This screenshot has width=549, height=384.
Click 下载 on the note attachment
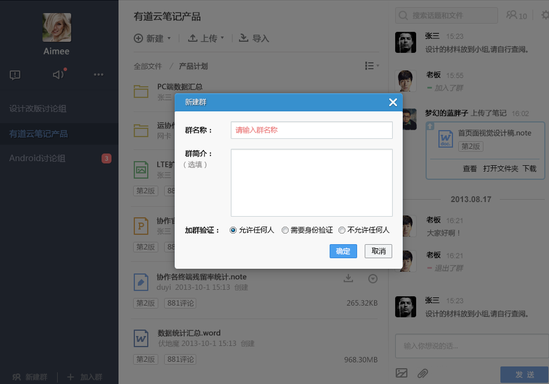[x=529, y=169]
